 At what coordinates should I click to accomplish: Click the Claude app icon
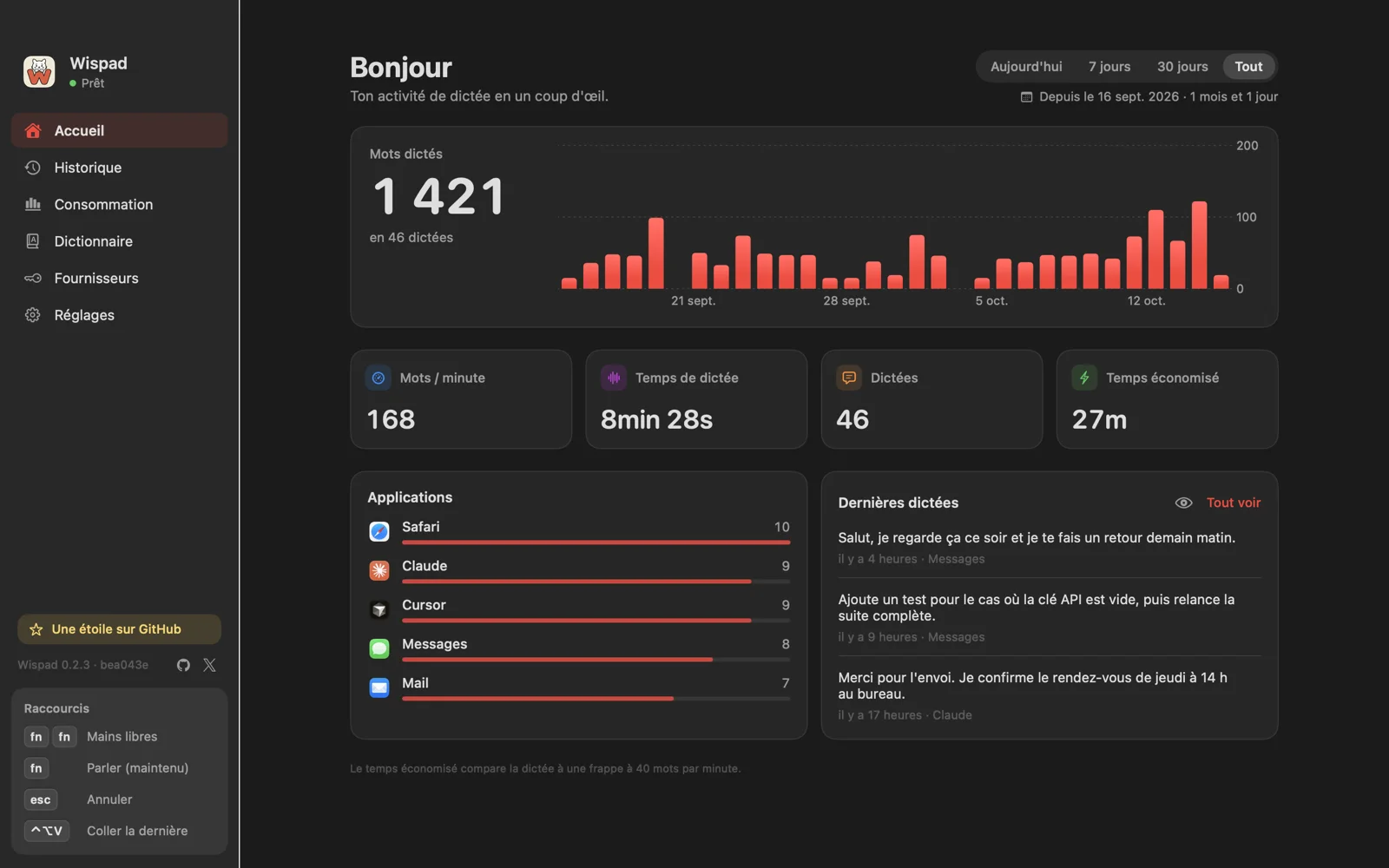[x=379, y=570]
